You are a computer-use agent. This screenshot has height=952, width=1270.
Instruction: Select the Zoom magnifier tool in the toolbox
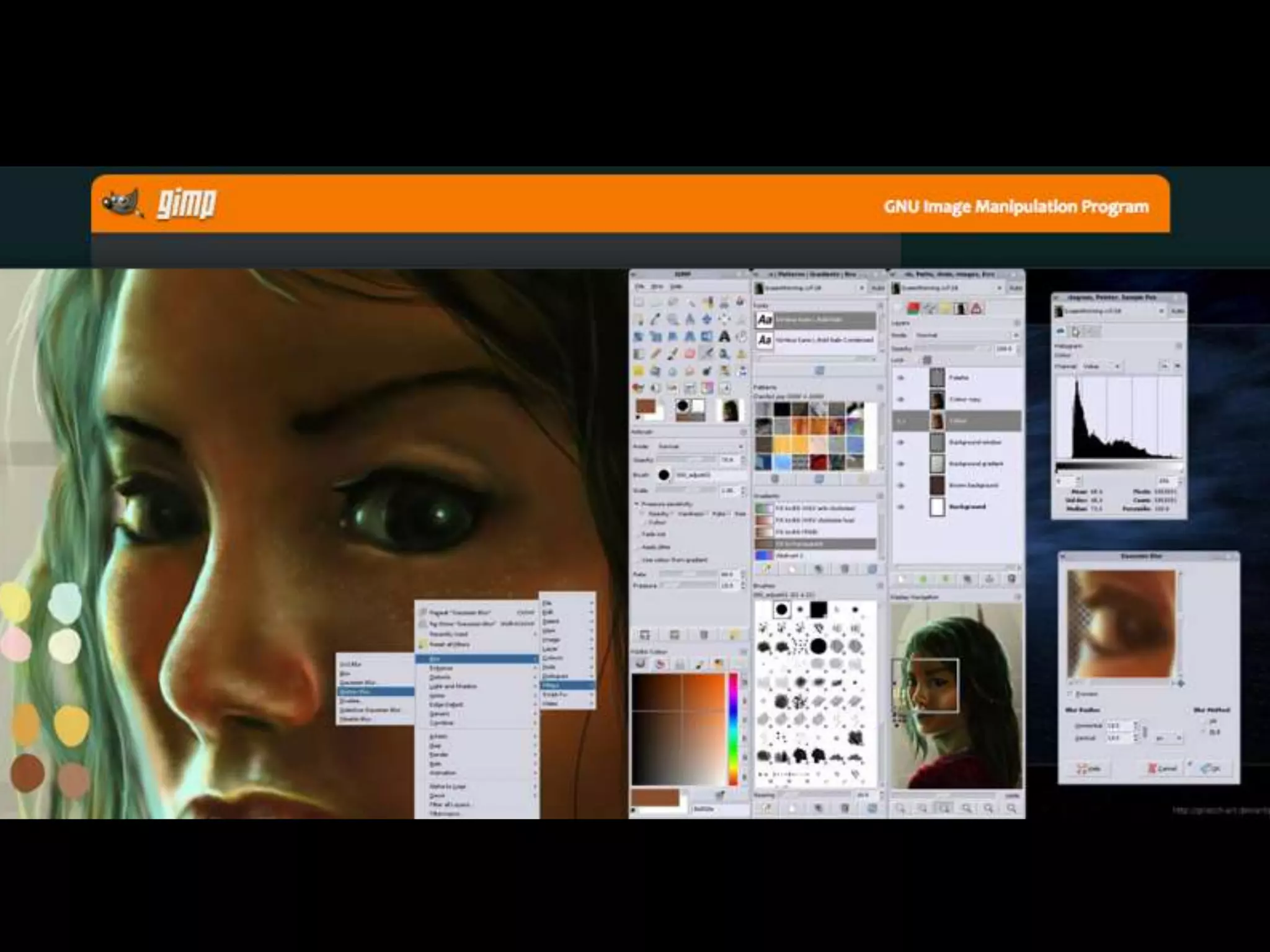[672, 319]
